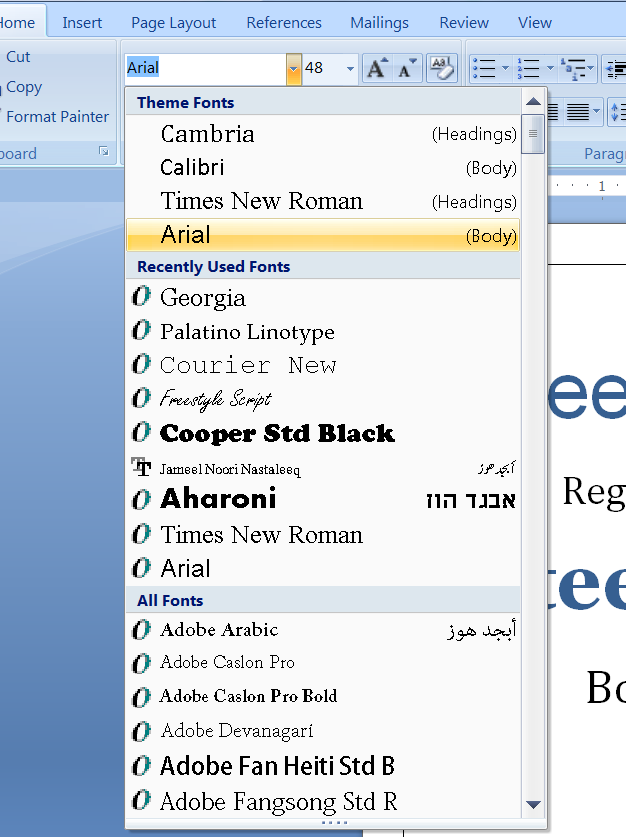Screen dimensions: 626x837
Task: Open the font size dropdown arrow
Action: [x=350, y=68]
